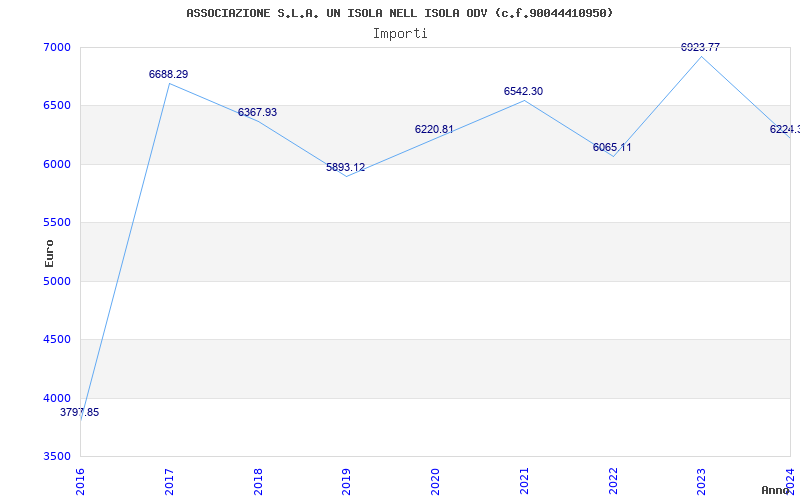The image size is (800, 500).
Task: Click the data label 6923.77
Action: 701,47
